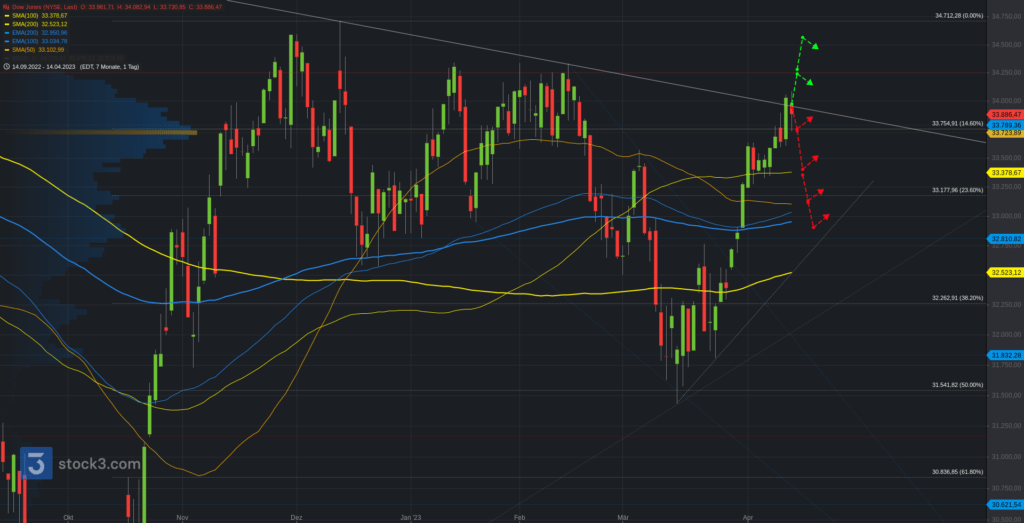Click the Mär label on time axis

623,517
